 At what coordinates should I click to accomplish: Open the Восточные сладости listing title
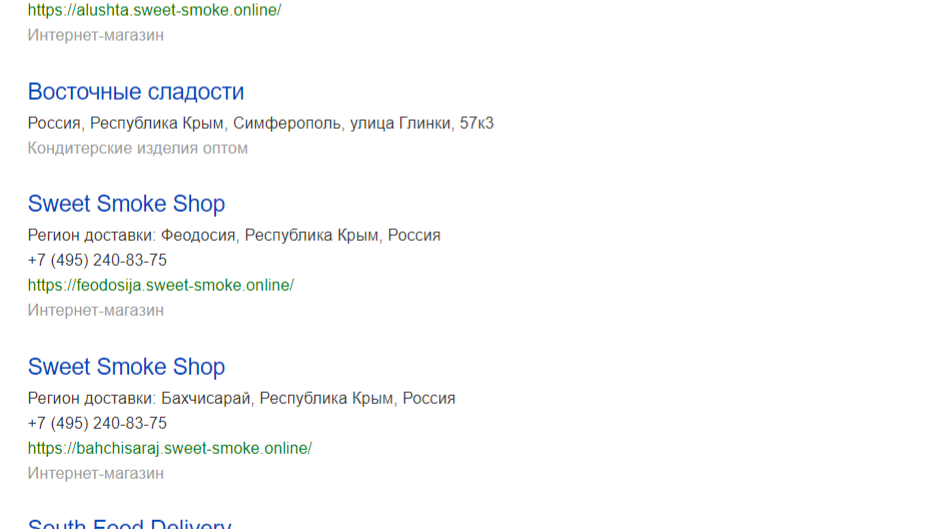click(x=136, y=92)
